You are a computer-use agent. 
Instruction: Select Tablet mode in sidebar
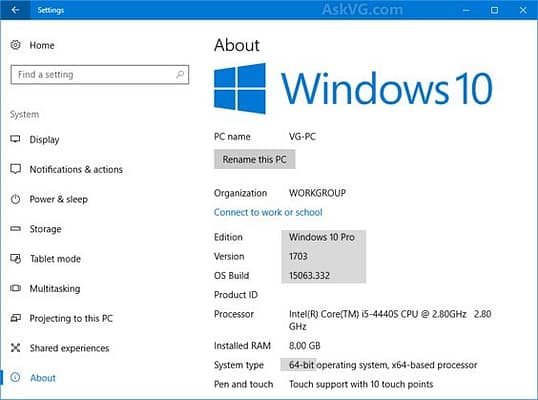tap(55, 259)
